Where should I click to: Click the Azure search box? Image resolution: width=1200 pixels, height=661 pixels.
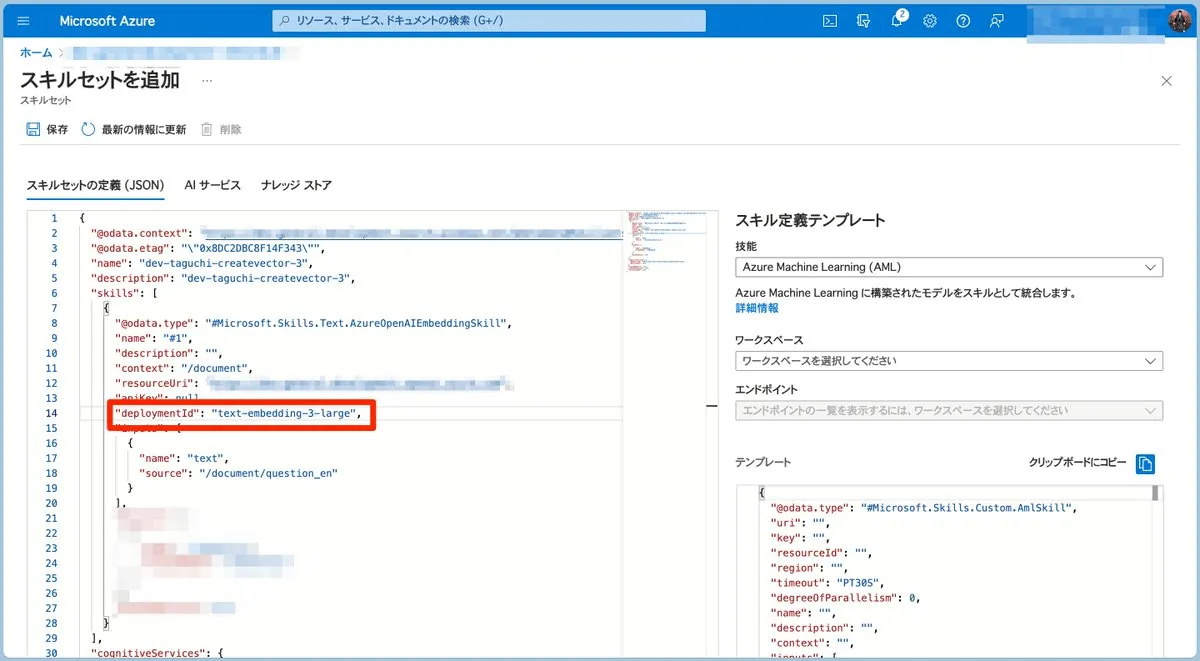(489, 21)
